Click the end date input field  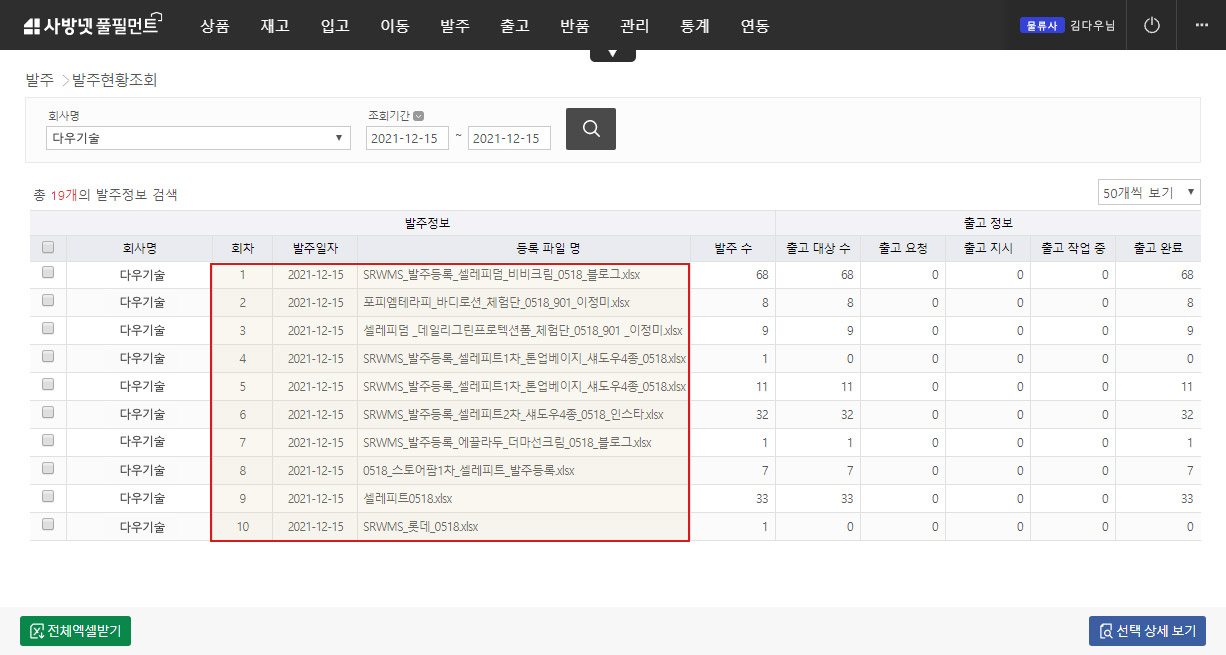click(509, 139)
